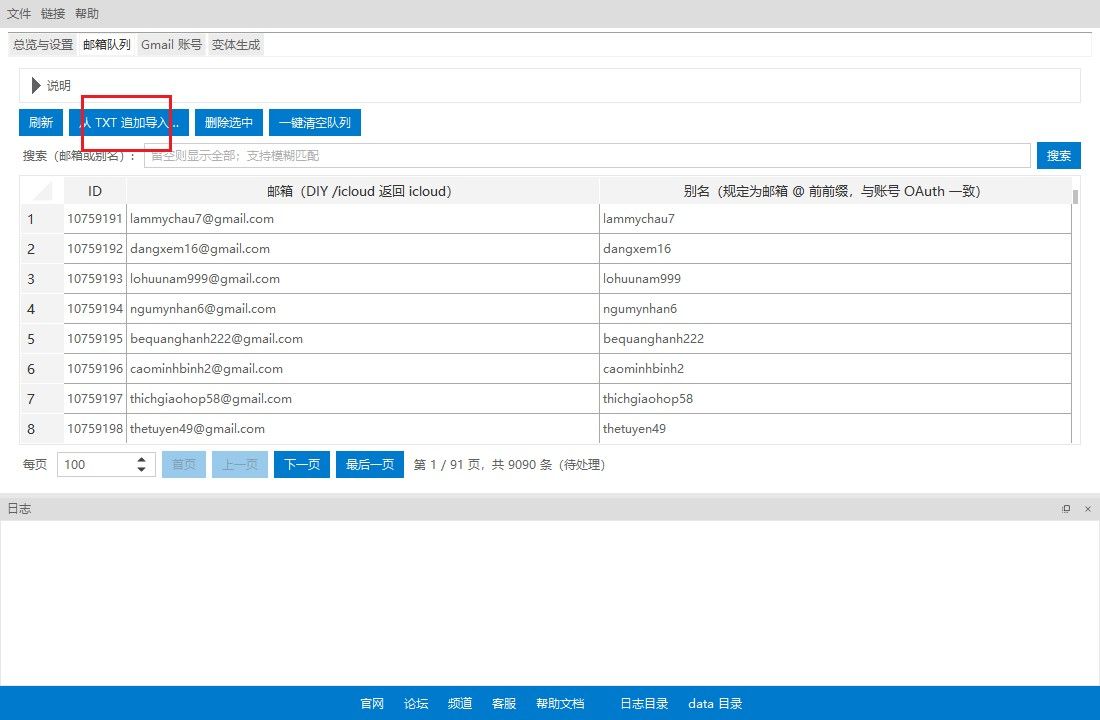
Task: Click 从 TXT 追加导入 button
Action: coord(129,123)
